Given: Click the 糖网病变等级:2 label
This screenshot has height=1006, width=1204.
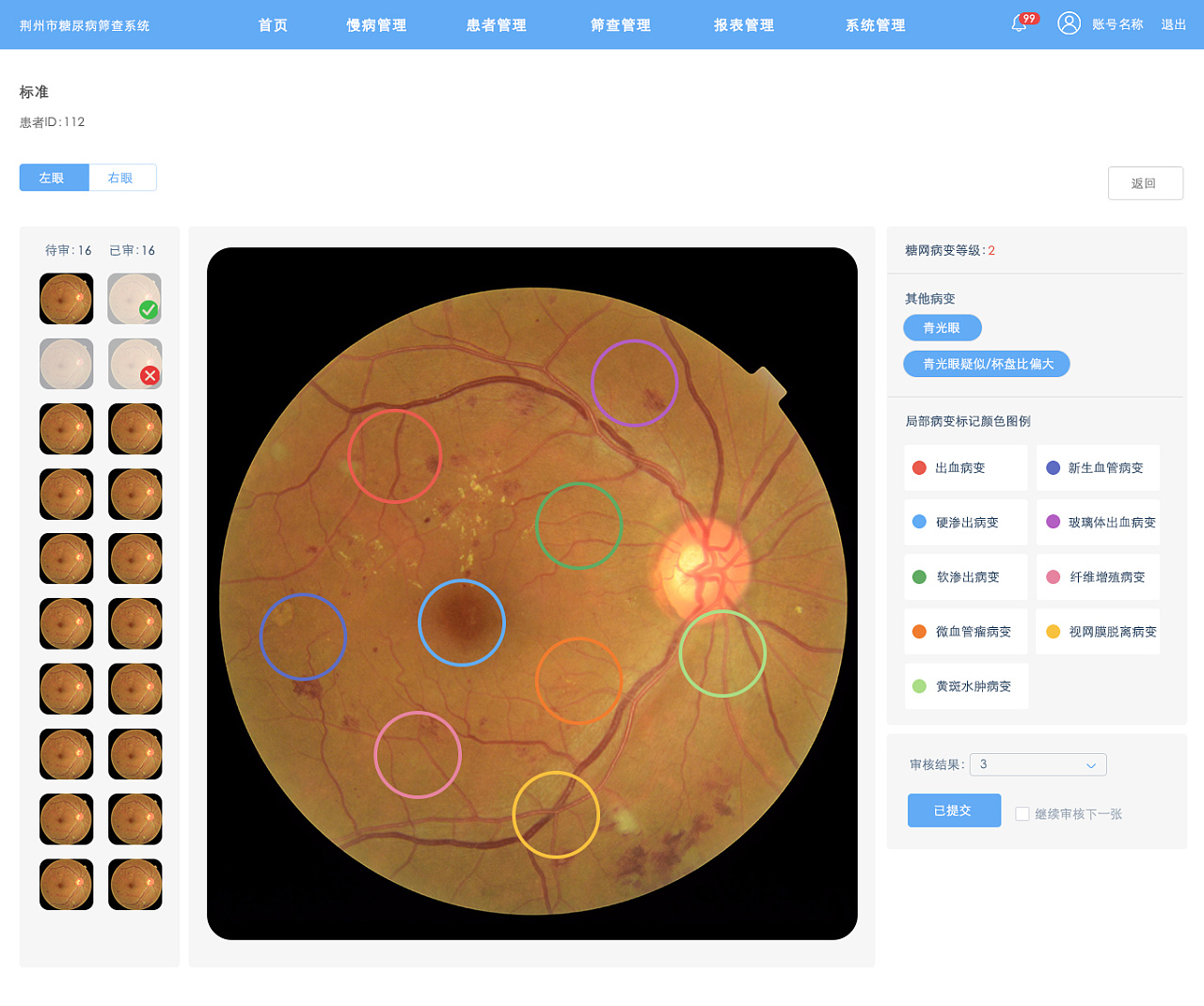Looking at the screenshot, I should coord(950,250).
